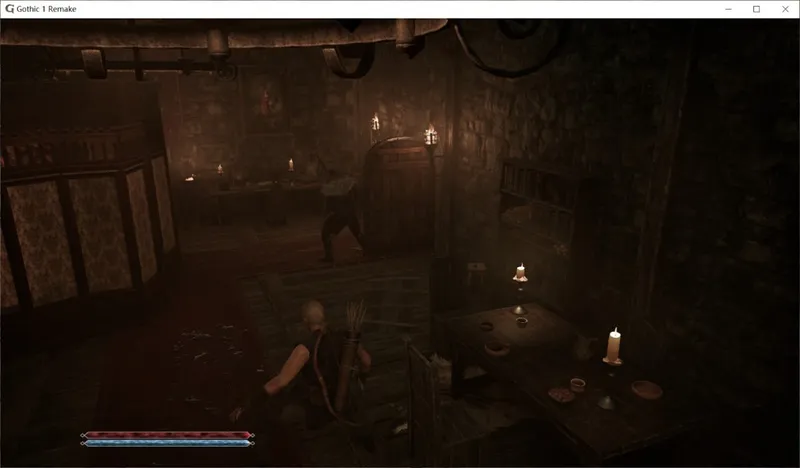Click the clay bowl at the table's edge
Viewport: 800px width, 468px height.
(x=647, y=390)
